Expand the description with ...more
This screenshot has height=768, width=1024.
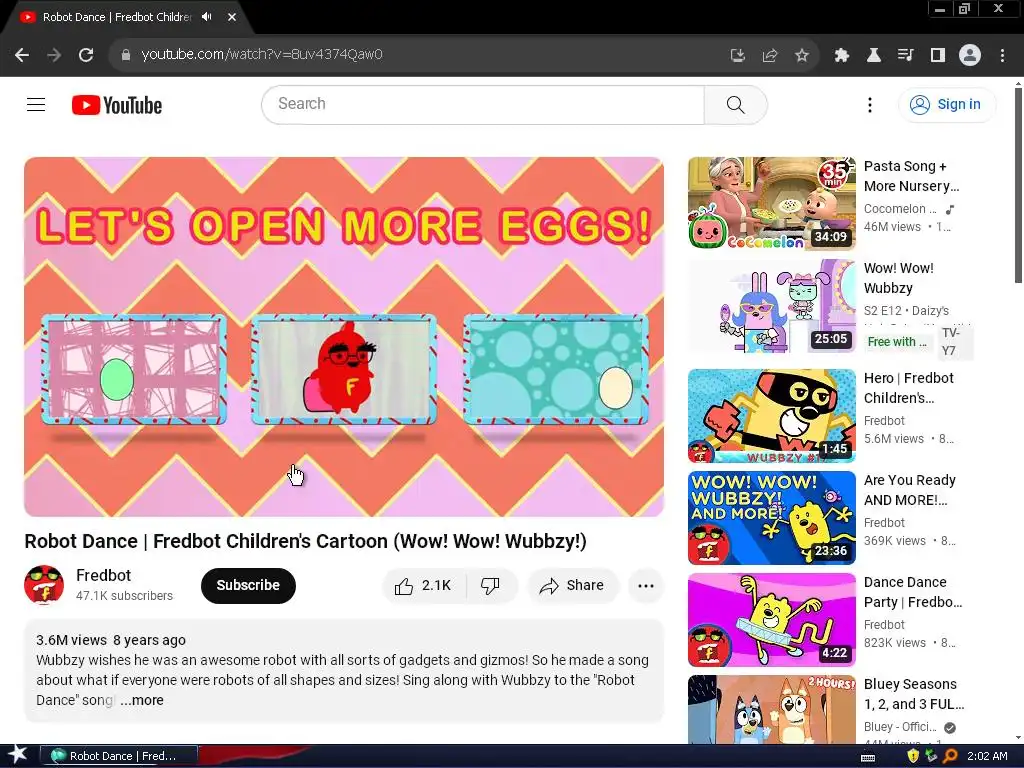tap(142, 700)
